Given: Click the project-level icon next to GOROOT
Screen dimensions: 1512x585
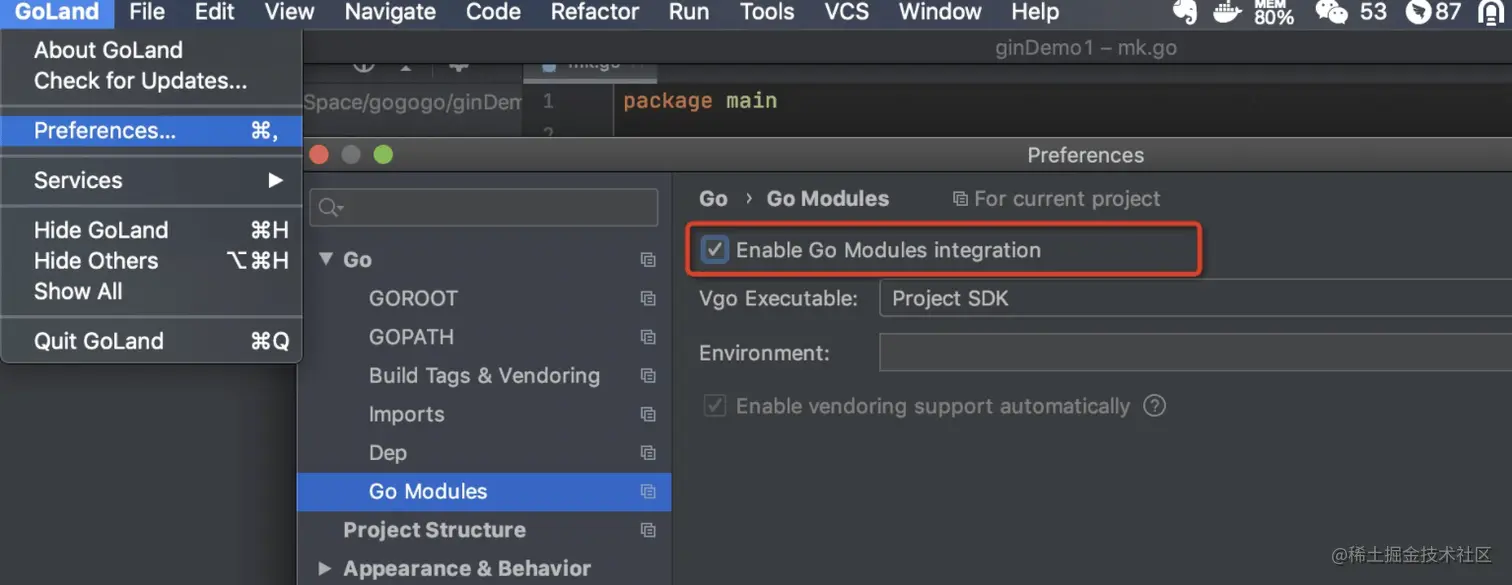Looking at the screenshot, I should pyautogui.click(x=648, y=298).
